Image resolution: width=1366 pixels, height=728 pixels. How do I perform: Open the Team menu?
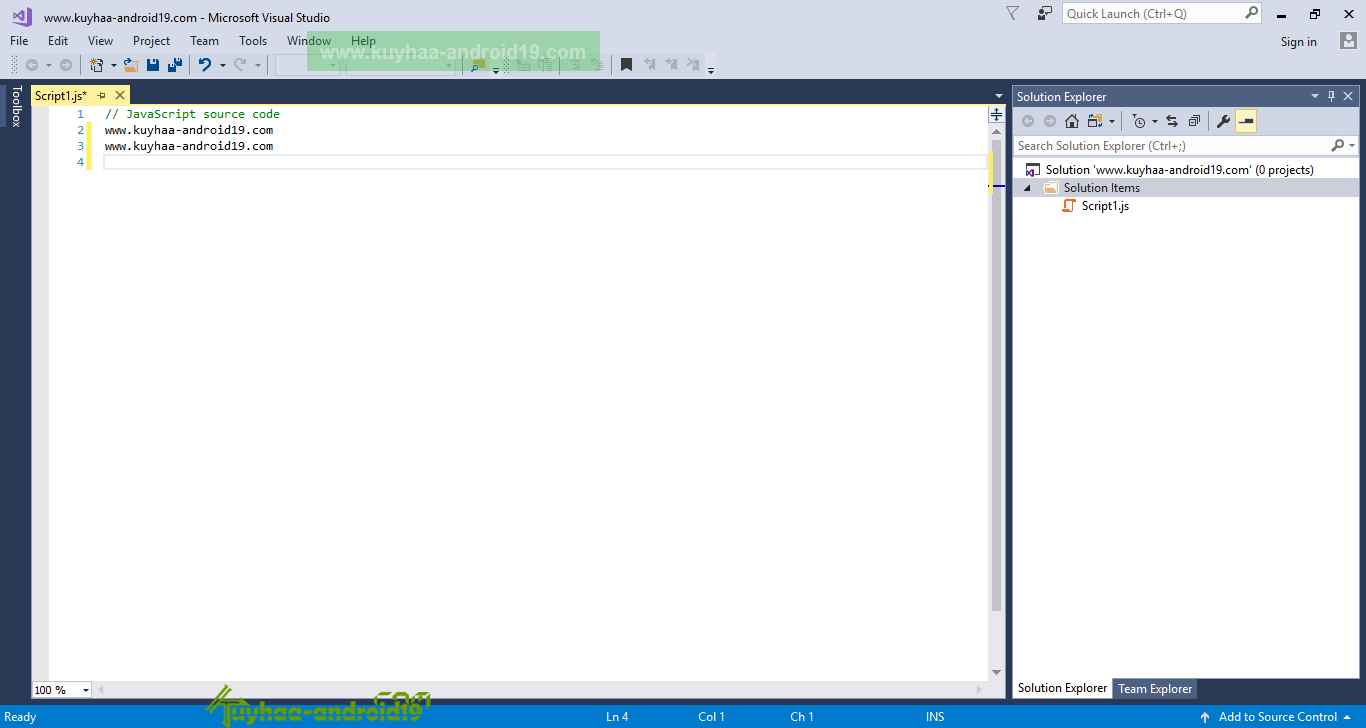(x=204, y=41)
